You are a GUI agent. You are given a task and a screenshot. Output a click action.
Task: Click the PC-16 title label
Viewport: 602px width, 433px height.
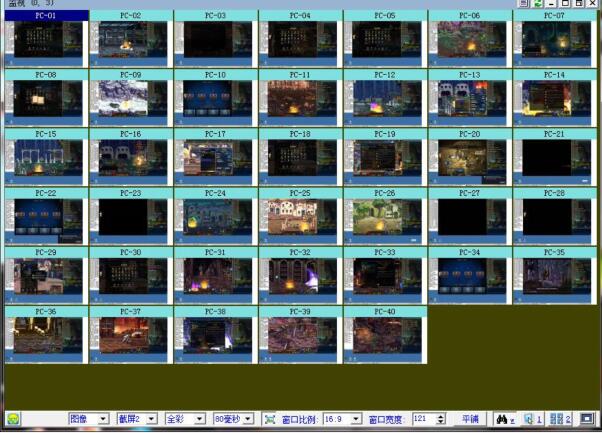point(131,134)
